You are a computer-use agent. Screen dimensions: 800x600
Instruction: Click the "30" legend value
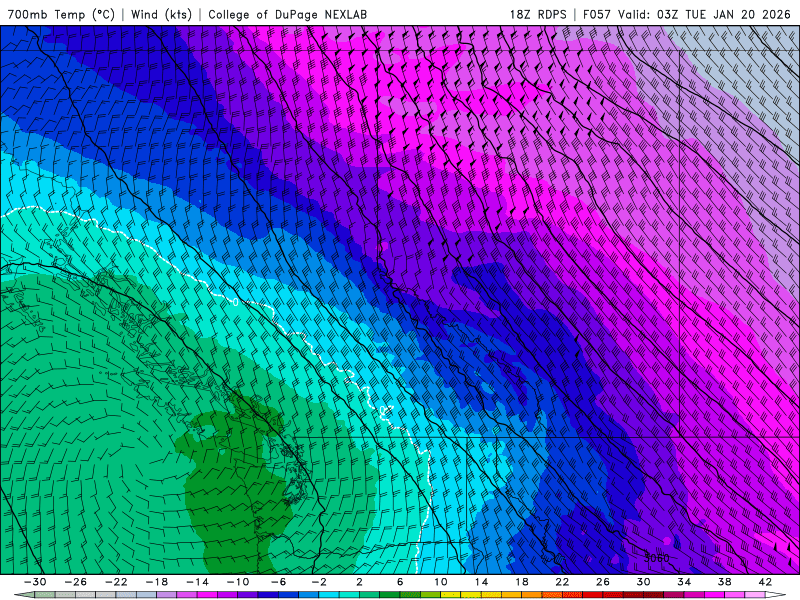(x=643, y=582)
